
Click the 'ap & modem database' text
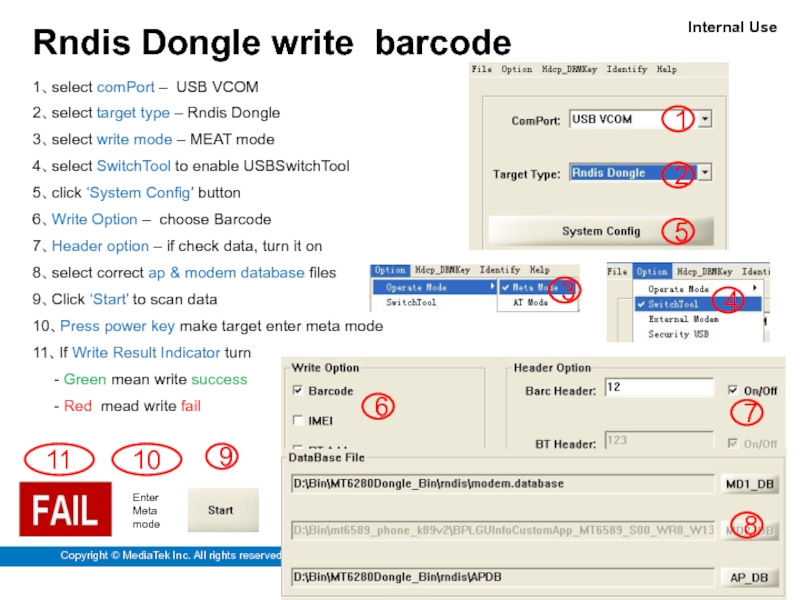226,272
